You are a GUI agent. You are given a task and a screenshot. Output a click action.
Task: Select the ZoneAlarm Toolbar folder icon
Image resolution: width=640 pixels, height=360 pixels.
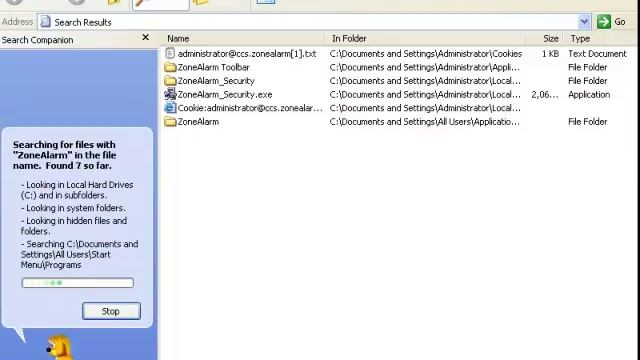170,67
